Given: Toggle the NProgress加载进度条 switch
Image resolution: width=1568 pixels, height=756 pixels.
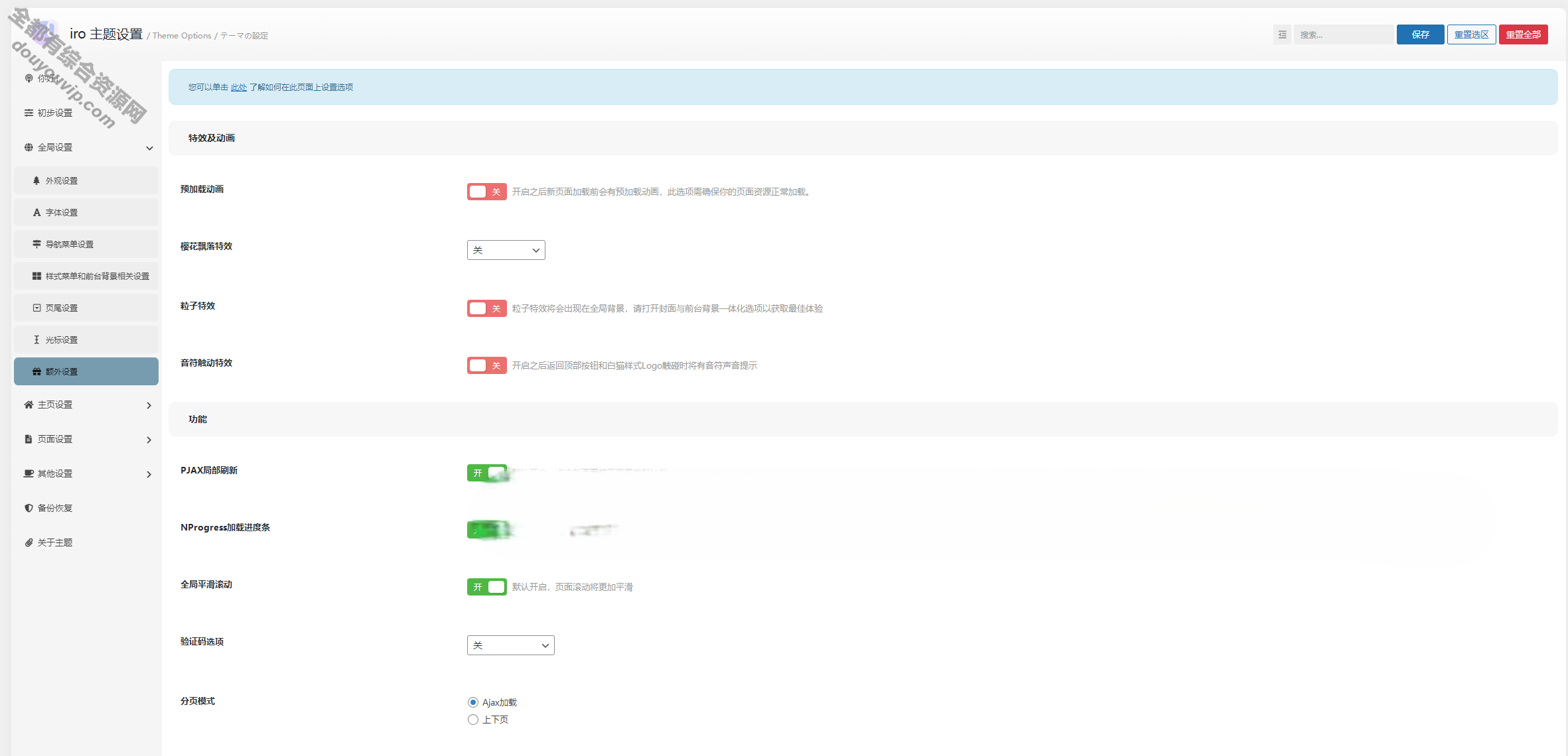Looking at the screenshot, I should point(487,530).
